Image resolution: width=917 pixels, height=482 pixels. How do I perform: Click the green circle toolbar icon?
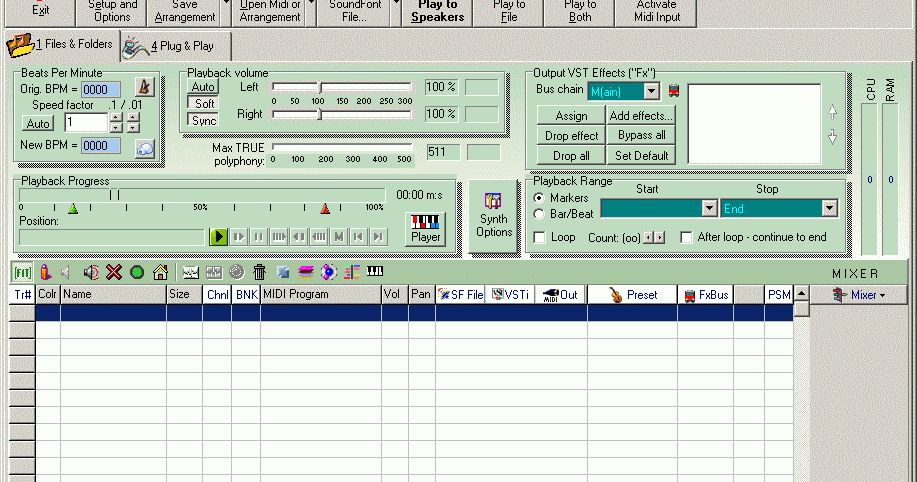click(x=137, y=272)
